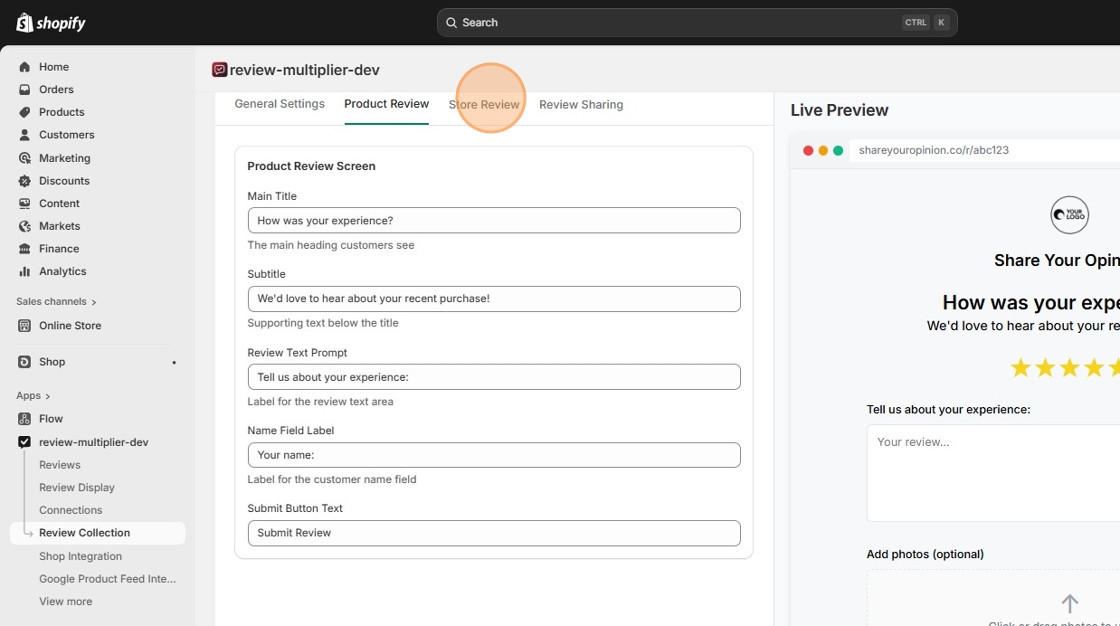Click the Main Title input field
The height and width of the screenshot is (626, 1120).
494,220
